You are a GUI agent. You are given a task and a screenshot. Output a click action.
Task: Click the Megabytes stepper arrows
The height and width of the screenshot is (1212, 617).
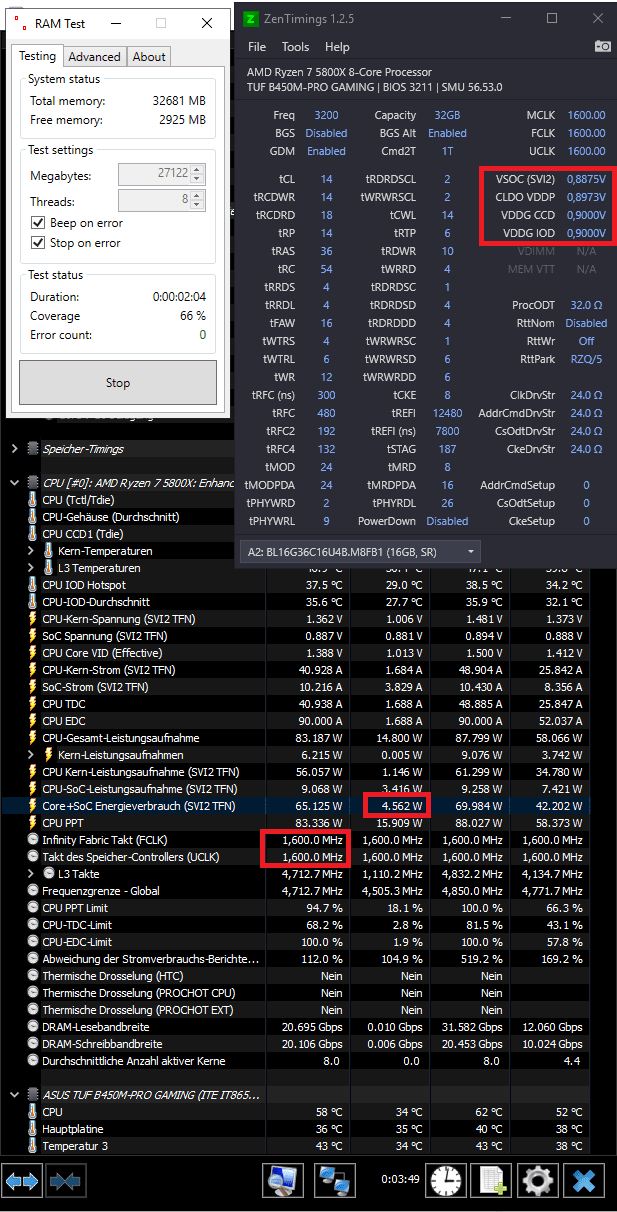(197, 175)
